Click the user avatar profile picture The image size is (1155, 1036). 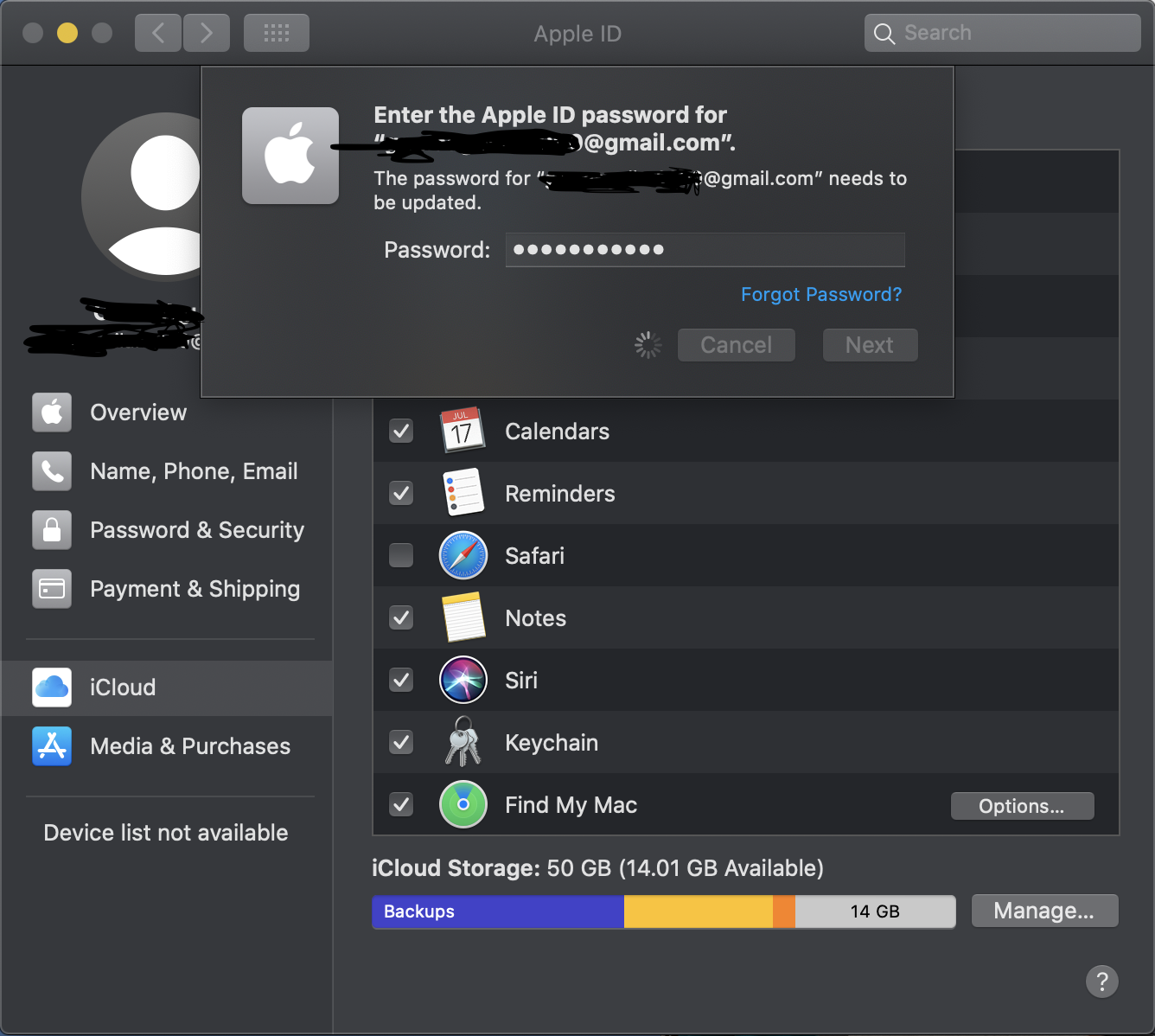(142, 197)
